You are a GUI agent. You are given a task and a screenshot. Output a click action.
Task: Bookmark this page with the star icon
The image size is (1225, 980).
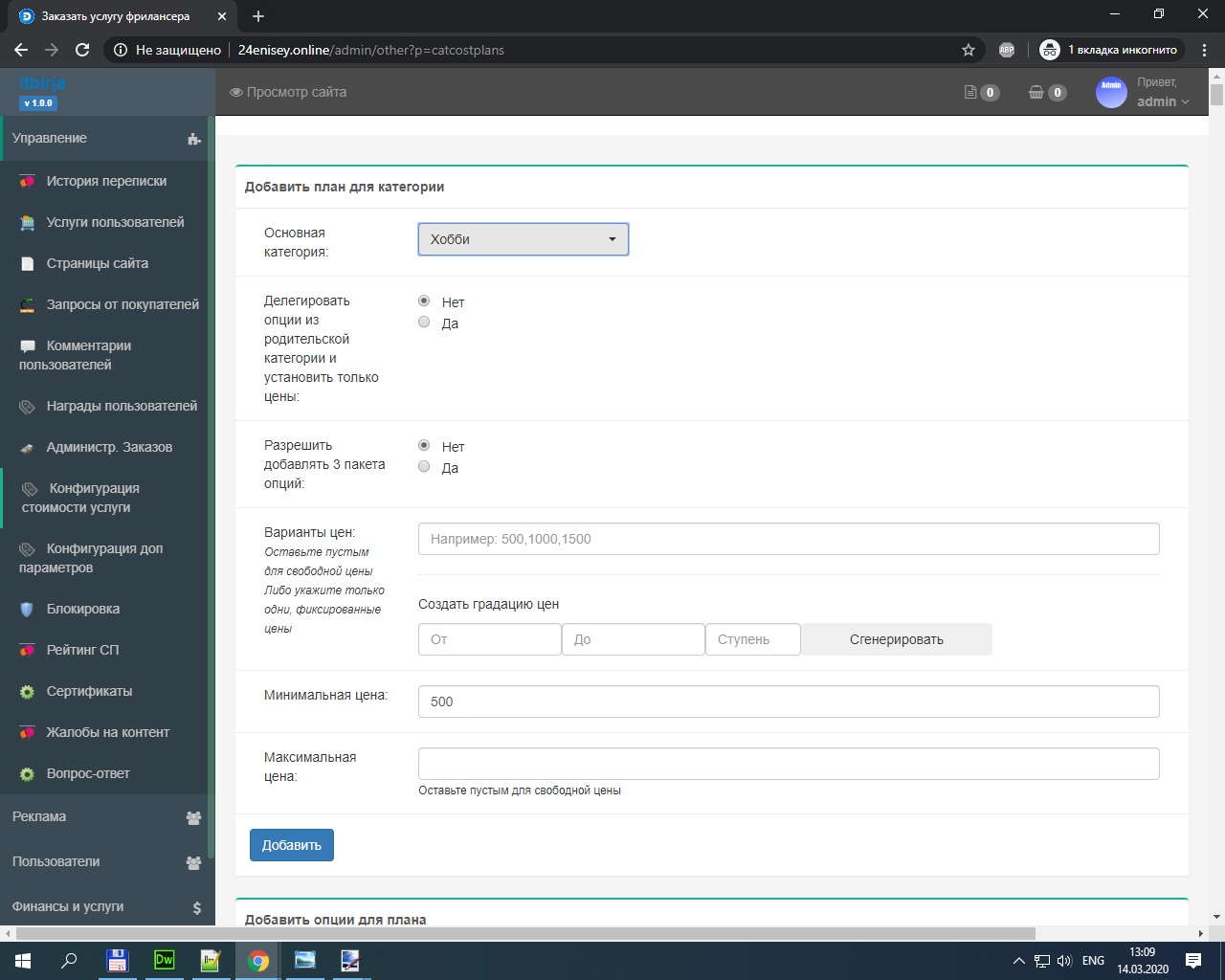click(969, 50)
